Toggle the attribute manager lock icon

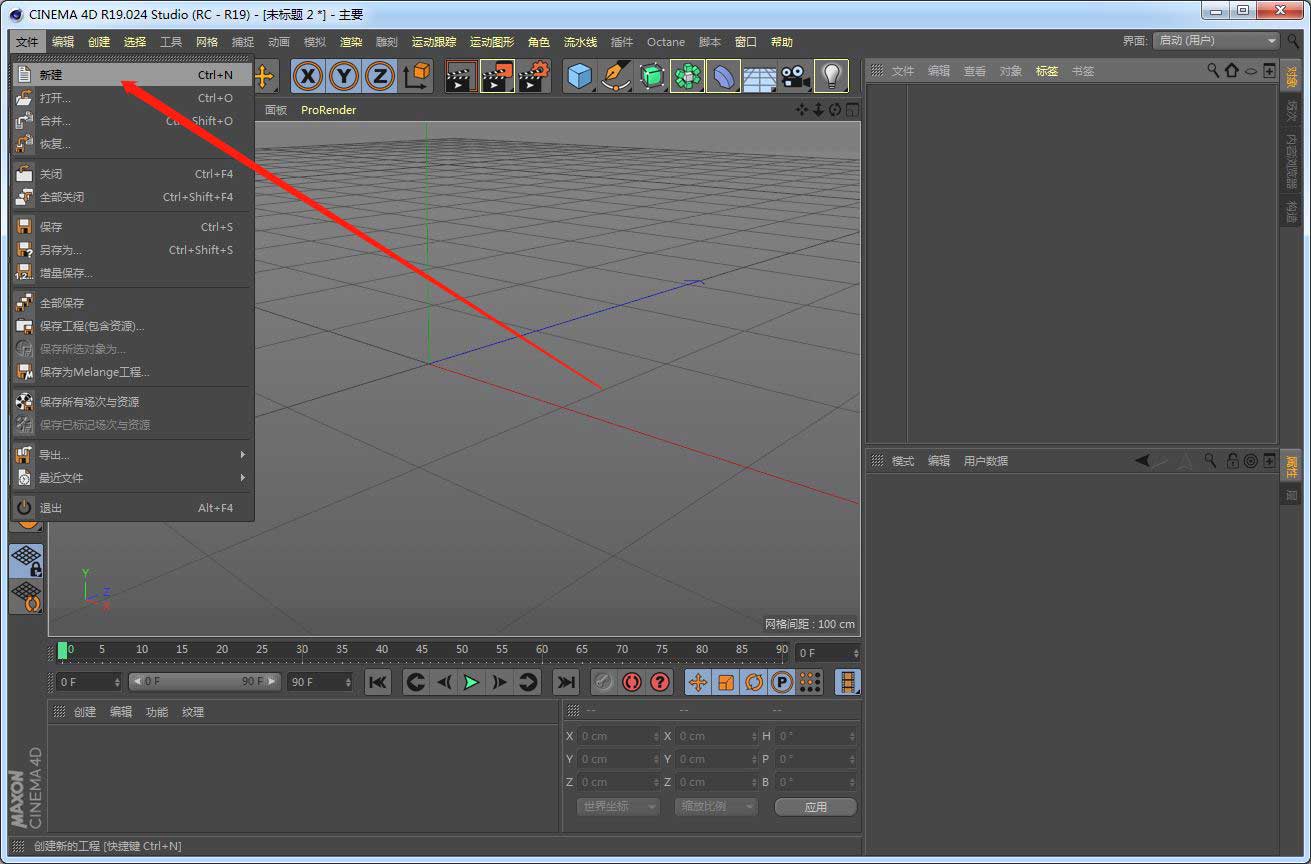1232,461
